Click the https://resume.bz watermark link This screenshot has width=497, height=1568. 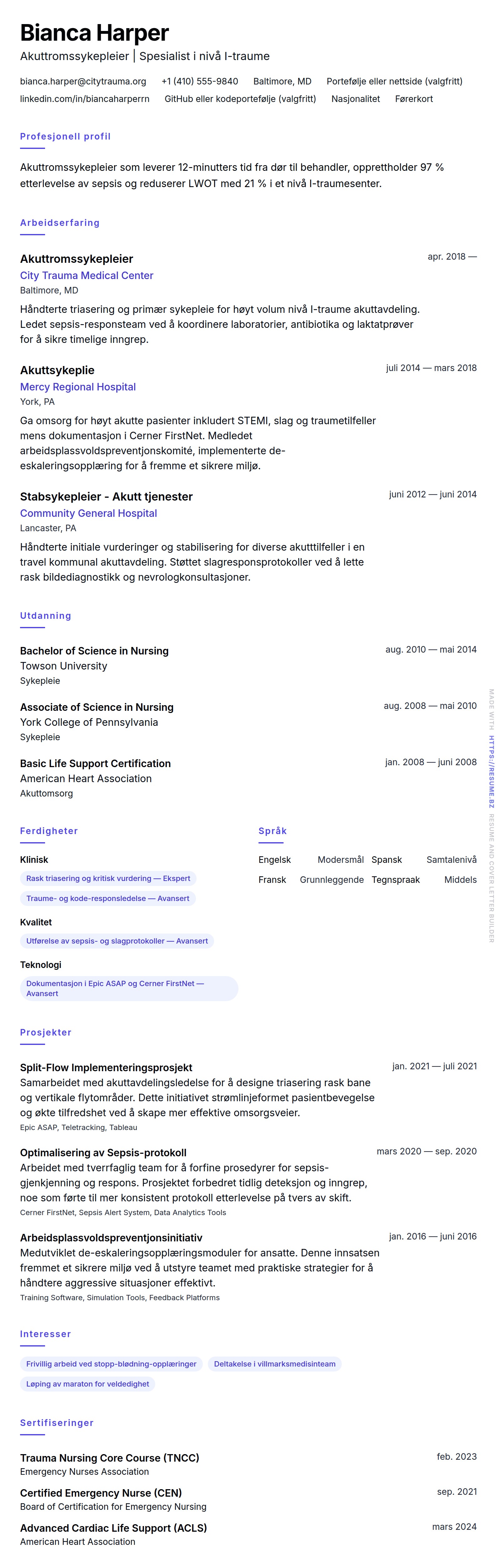(491, 771)
